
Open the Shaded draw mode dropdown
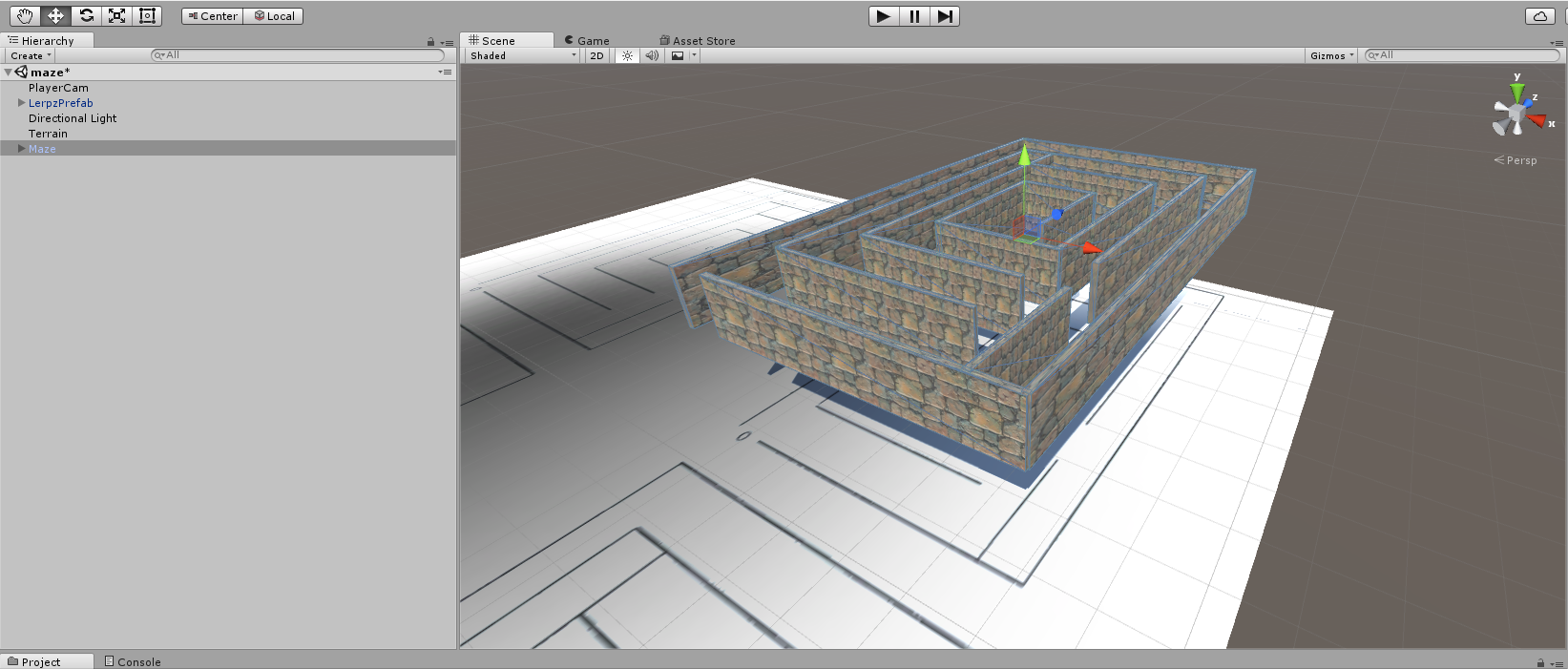(x=522, y=55)
